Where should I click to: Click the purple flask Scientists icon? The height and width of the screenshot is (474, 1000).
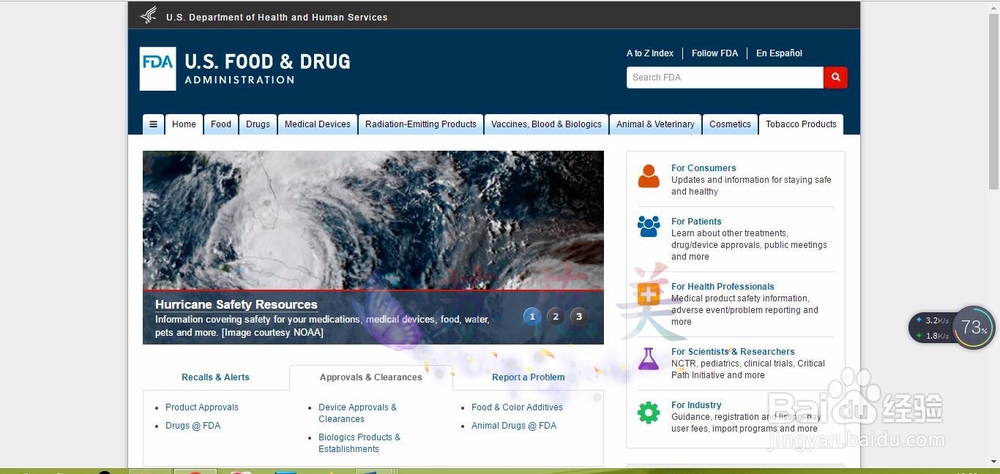[649, 359]
